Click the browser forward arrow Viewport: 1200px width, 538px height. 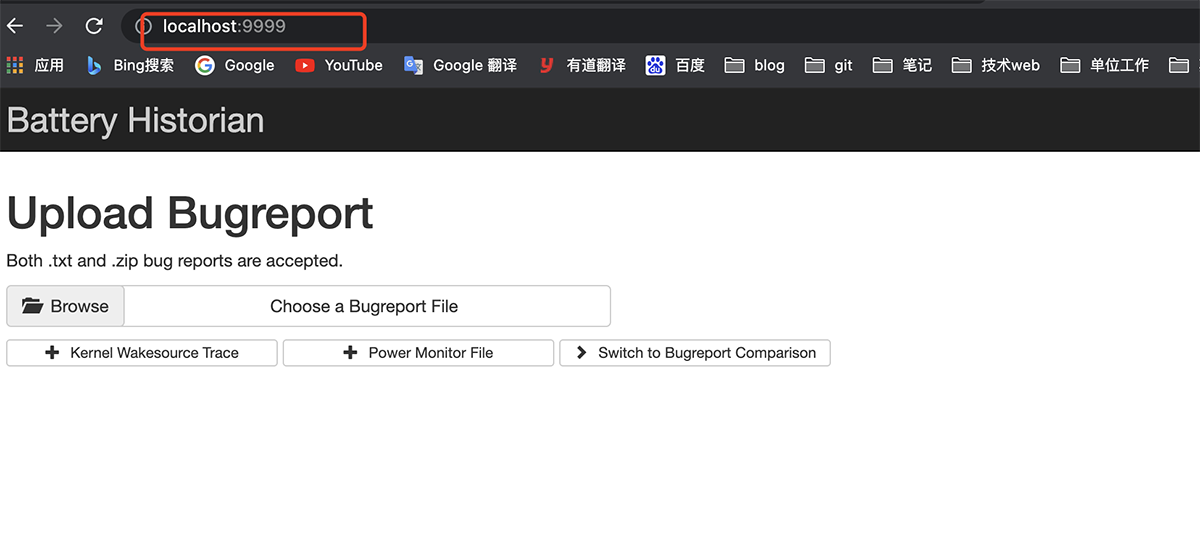[54, 27]
